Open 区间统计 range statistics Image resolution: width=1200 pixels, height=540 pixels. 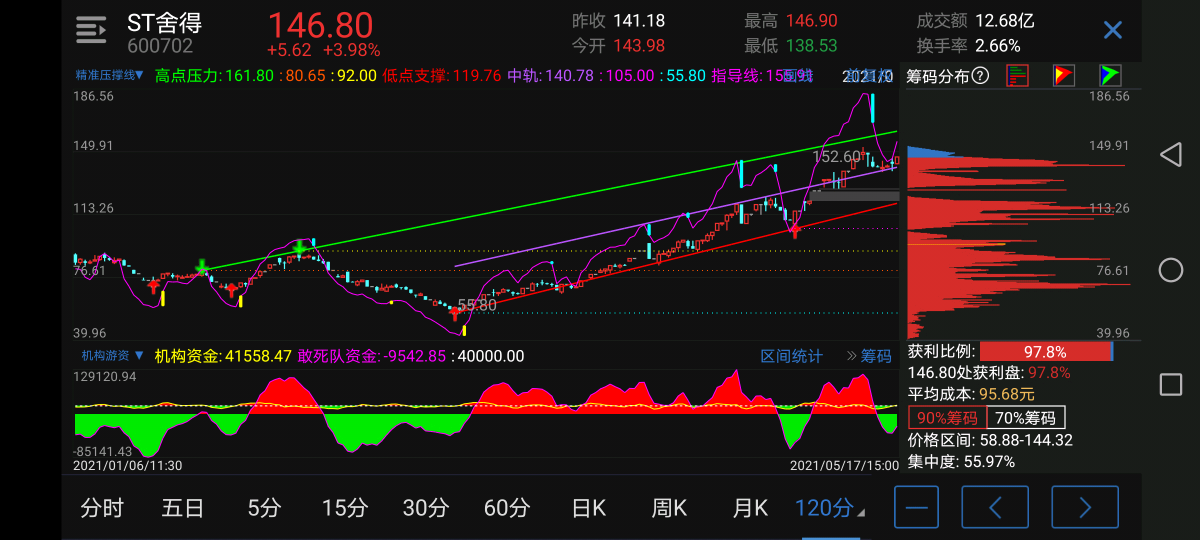pyautogui.click(x=791, y=356)
